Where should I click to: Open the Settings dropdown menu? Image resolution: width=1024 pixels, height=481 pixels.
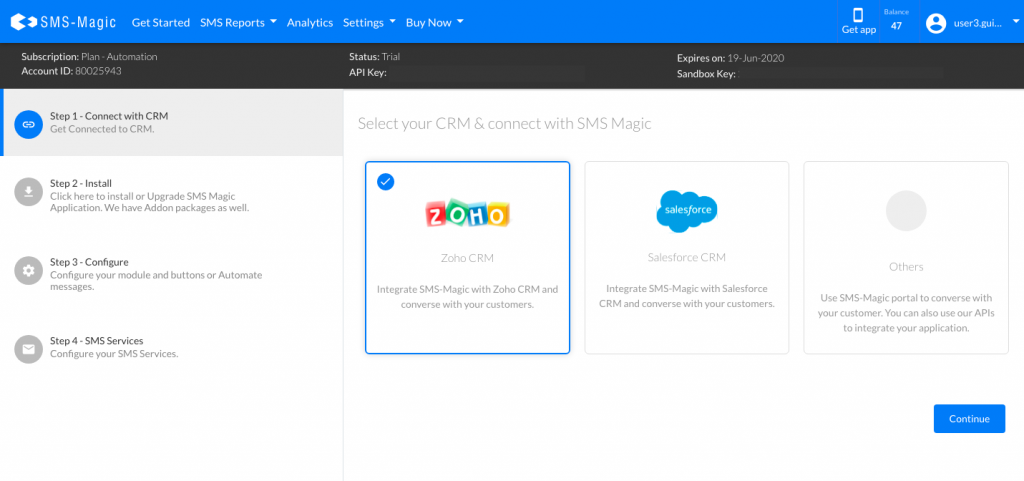(x=369, y=22)
